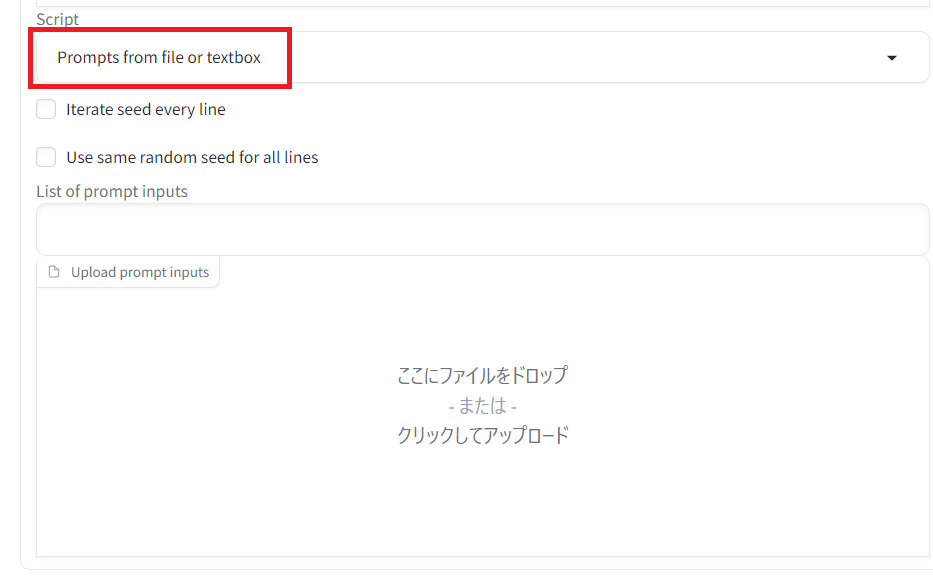Enable the 'Iterate seed every line' checkbox
This screenshot has height=579, width=933.
46,109
